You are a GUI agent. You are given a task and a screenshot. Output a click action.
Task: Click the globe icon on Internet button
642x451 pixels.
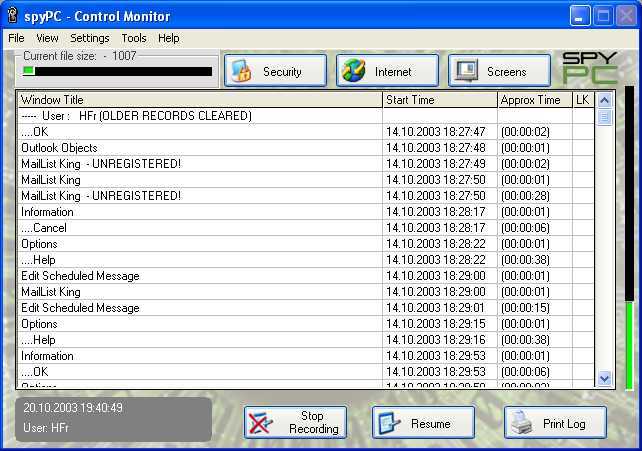pos(354,70)
